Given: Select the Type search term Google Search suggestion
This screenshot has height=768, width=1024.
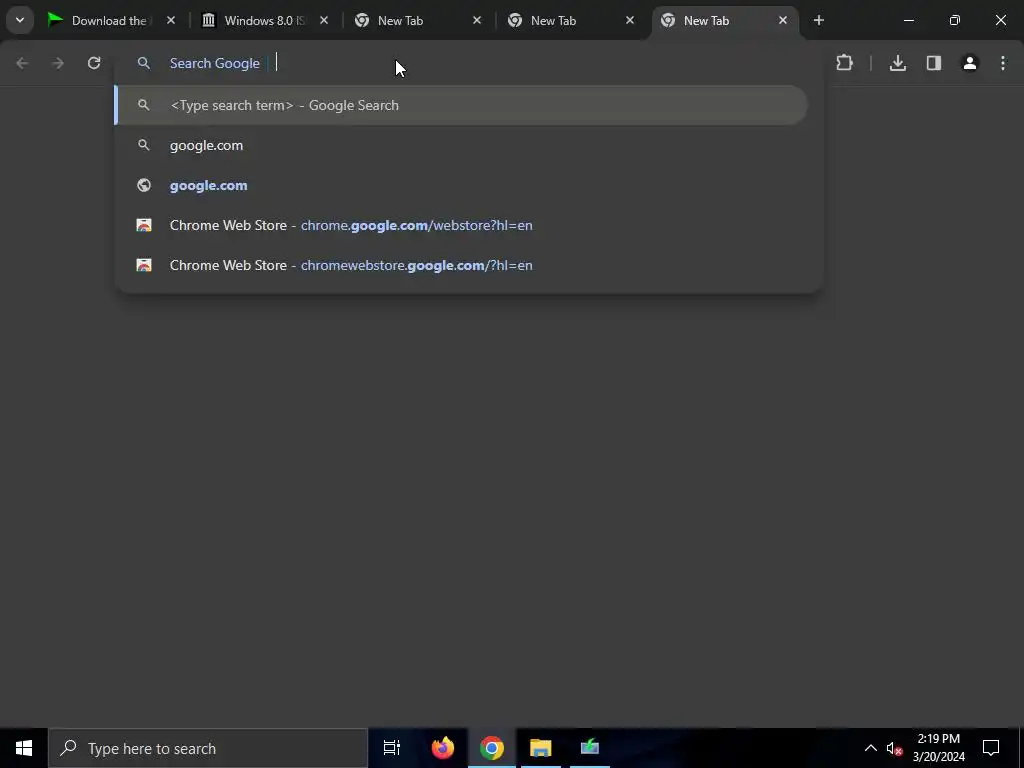Looking at the screenshot, I should [461, 105].
